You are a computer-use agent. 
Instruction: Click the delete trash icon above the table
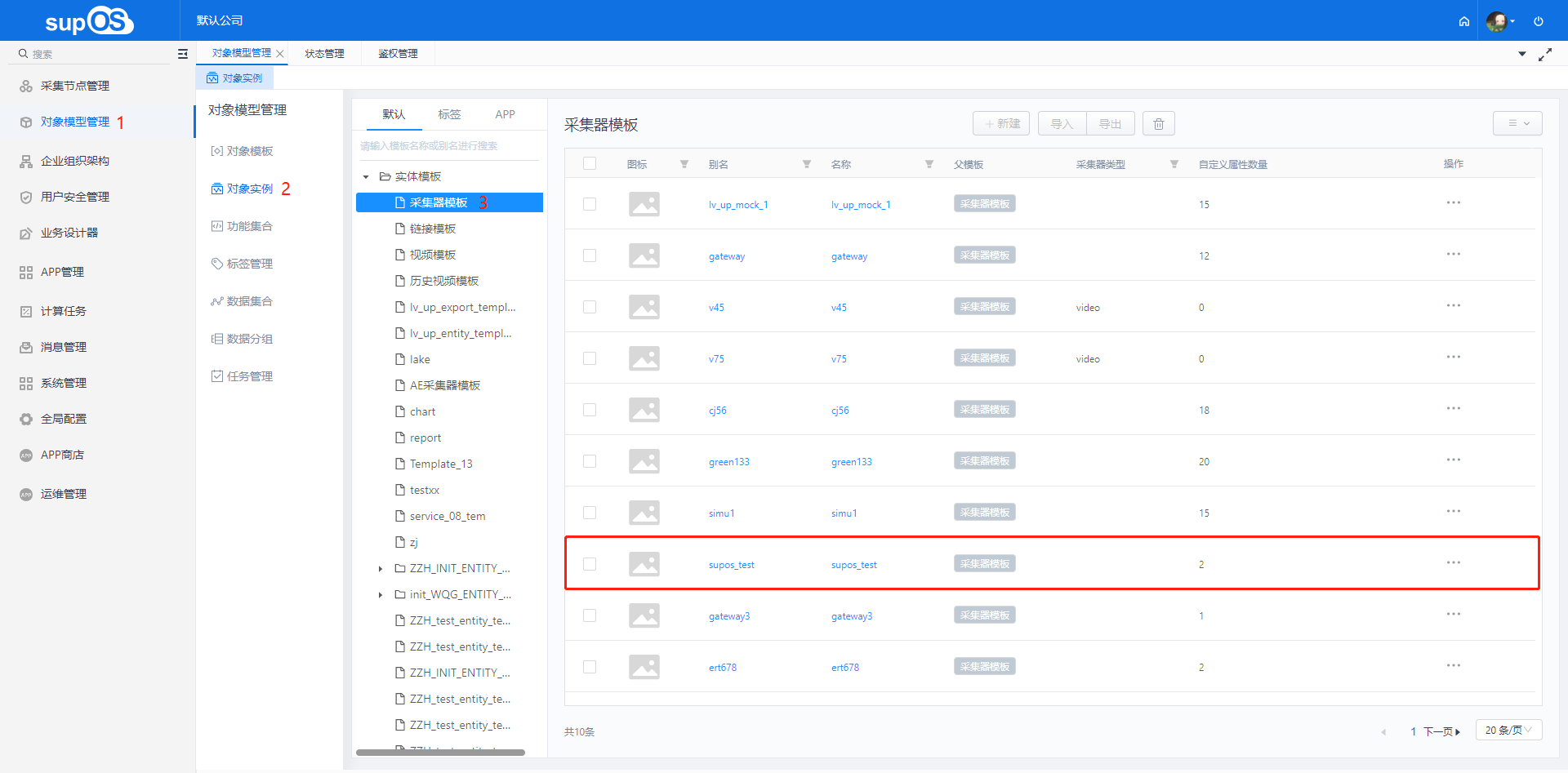[1158, 123]
